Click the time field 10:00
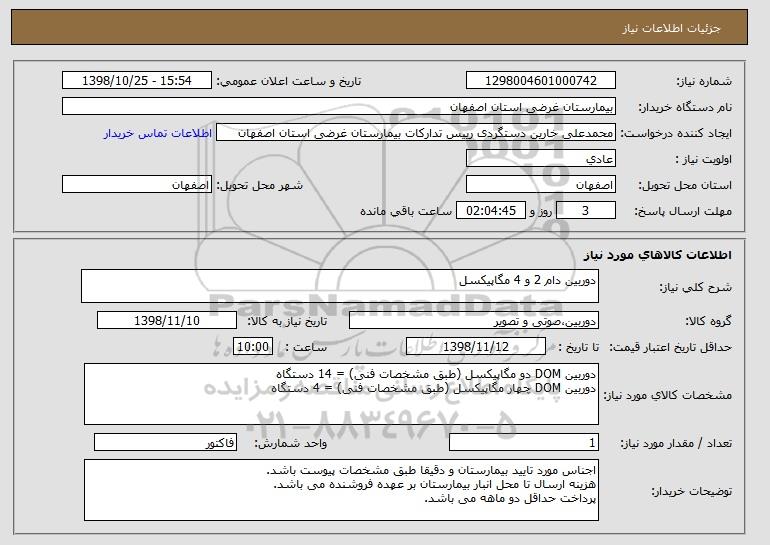 (x=252, y=347)
